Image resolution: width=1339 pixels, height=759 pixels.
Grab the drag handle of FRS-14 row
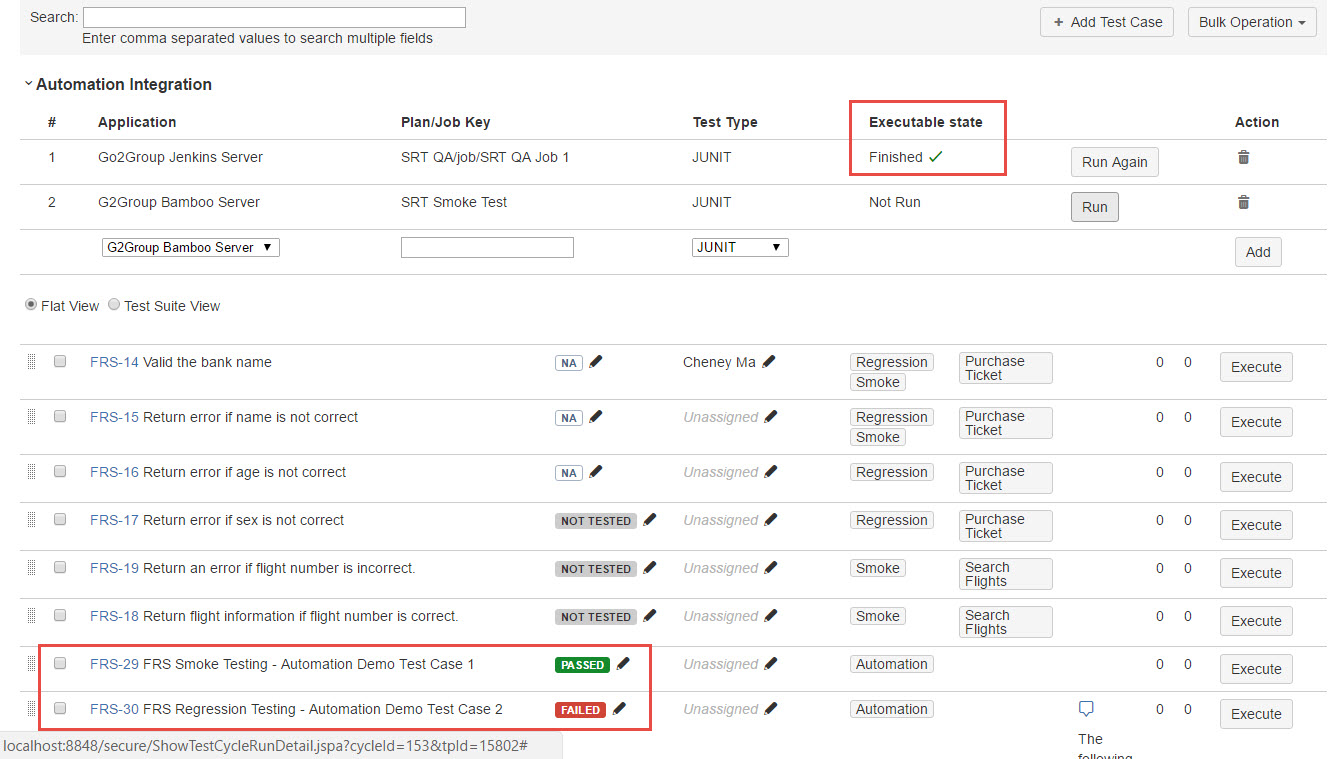(x=31, y=362)
